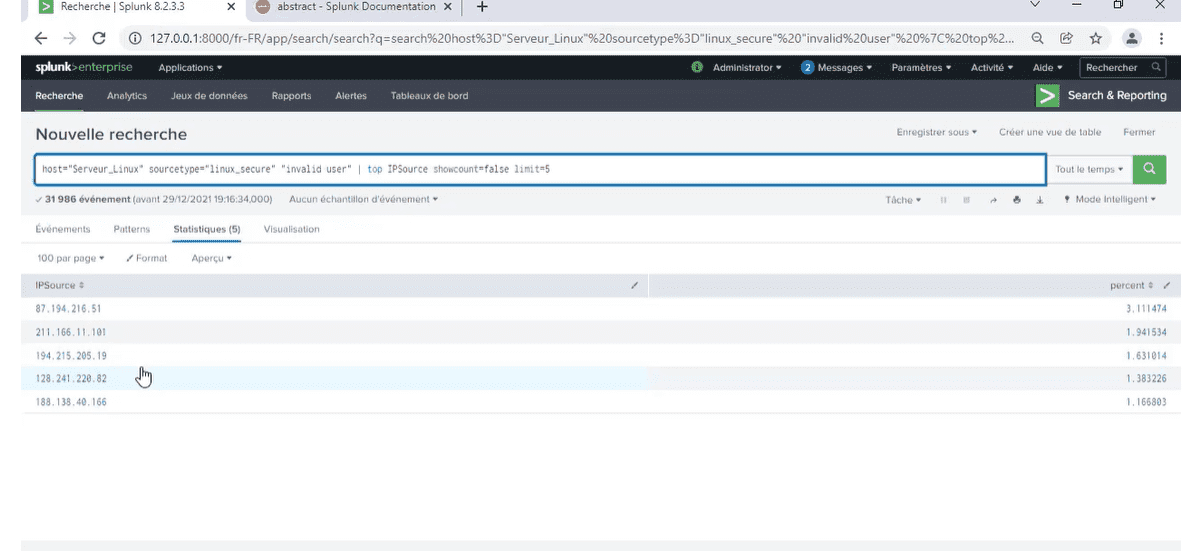Open the Format options
Viewport: 1192px width, 551px height.
pyautogui.click(x=147, y=258)
